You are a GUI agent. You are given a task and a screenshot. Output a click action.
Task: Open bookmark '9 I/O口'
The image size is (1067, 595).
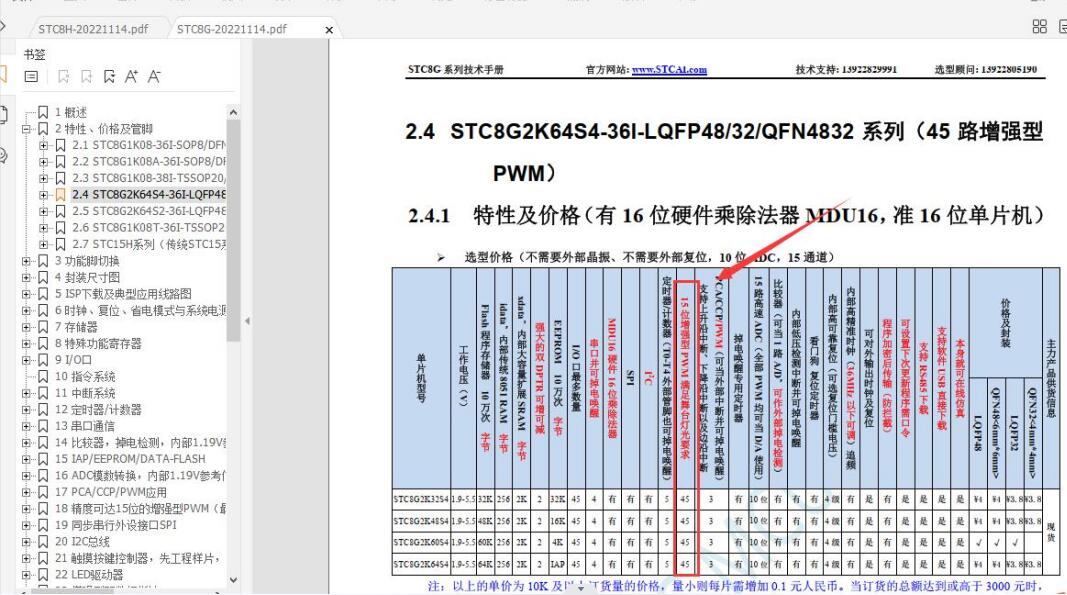tap(73, 359)
